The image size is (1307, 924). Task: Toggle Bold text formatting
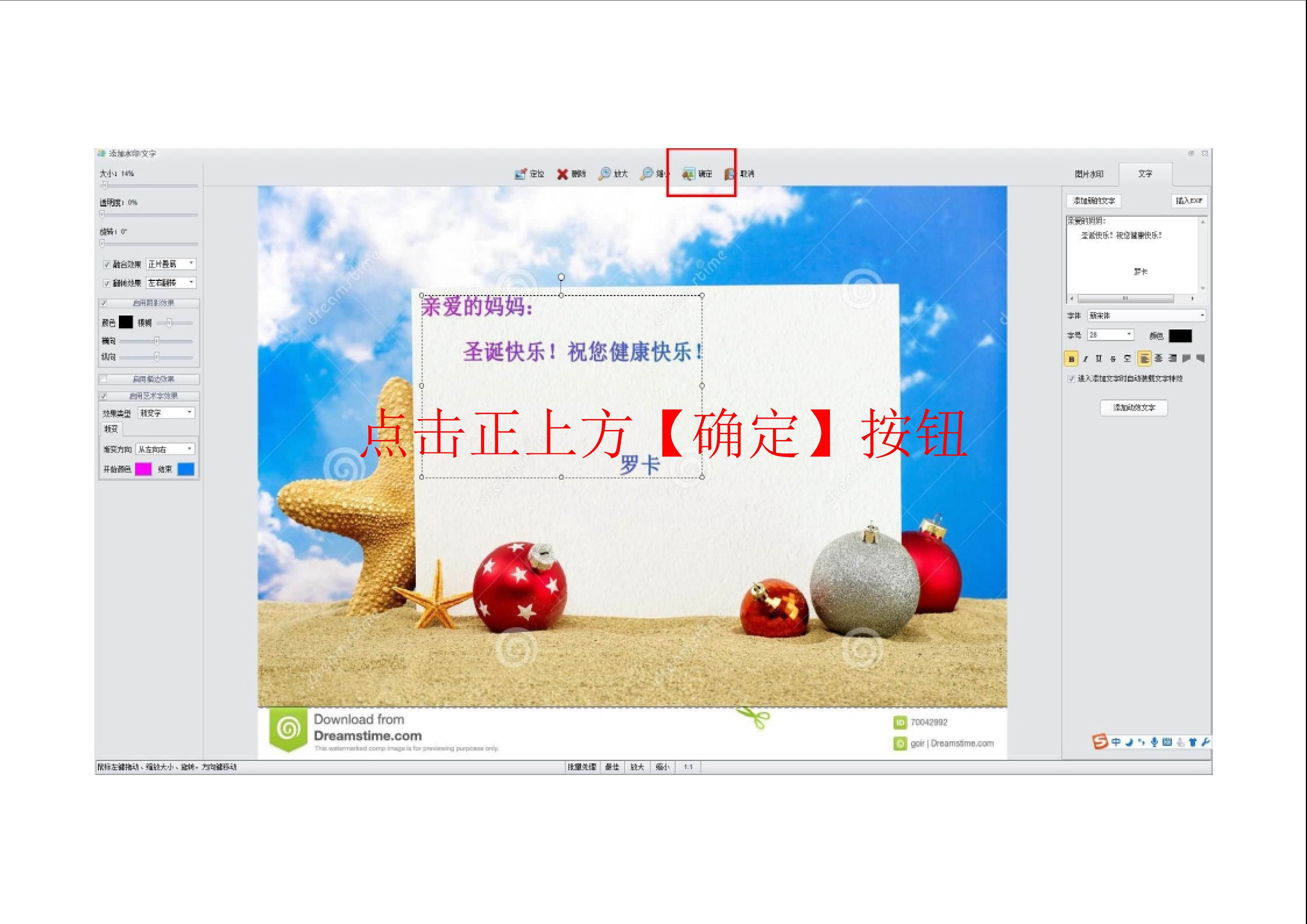pyautogui.click(x=1071, y=359)
